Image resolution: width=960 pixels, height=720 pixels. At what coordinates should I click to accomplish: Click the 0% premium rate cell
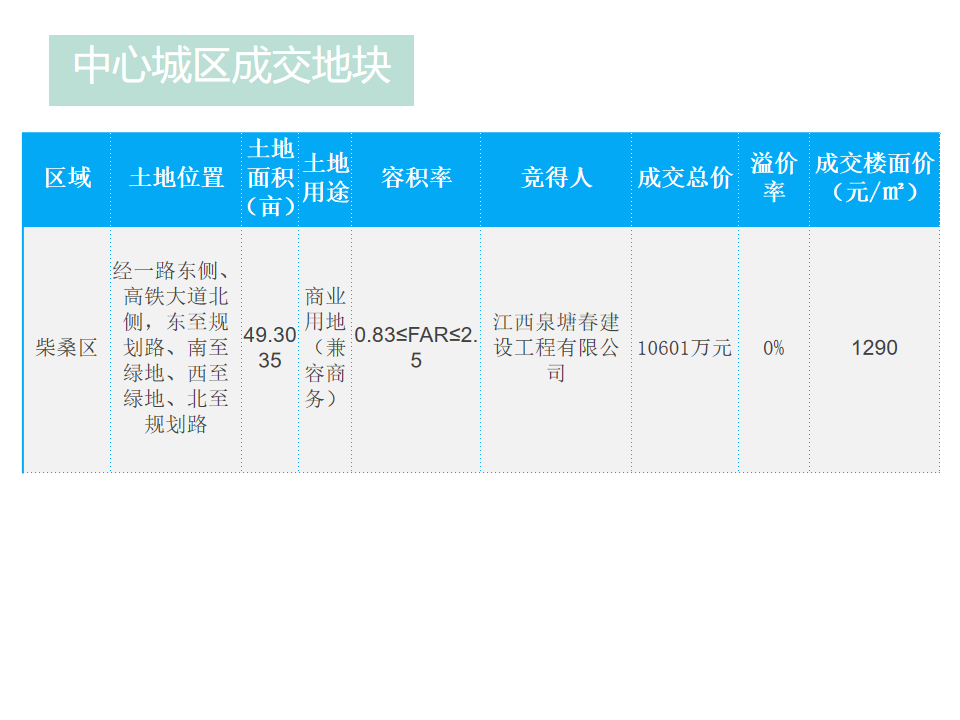774,349
